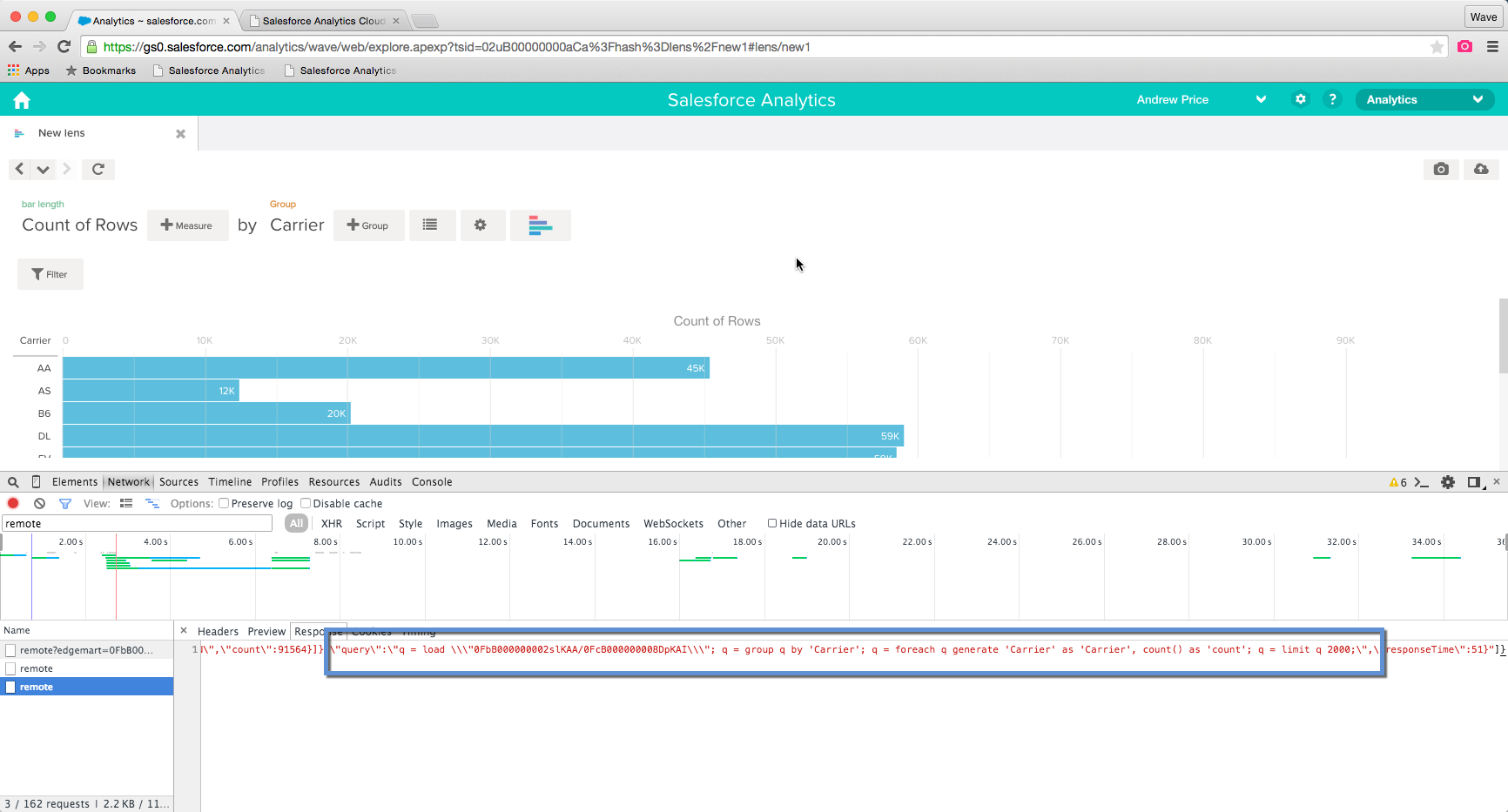1508x812 pixels.
Task: Open the Audits panel tab
Action: click(x=386, y=482)
